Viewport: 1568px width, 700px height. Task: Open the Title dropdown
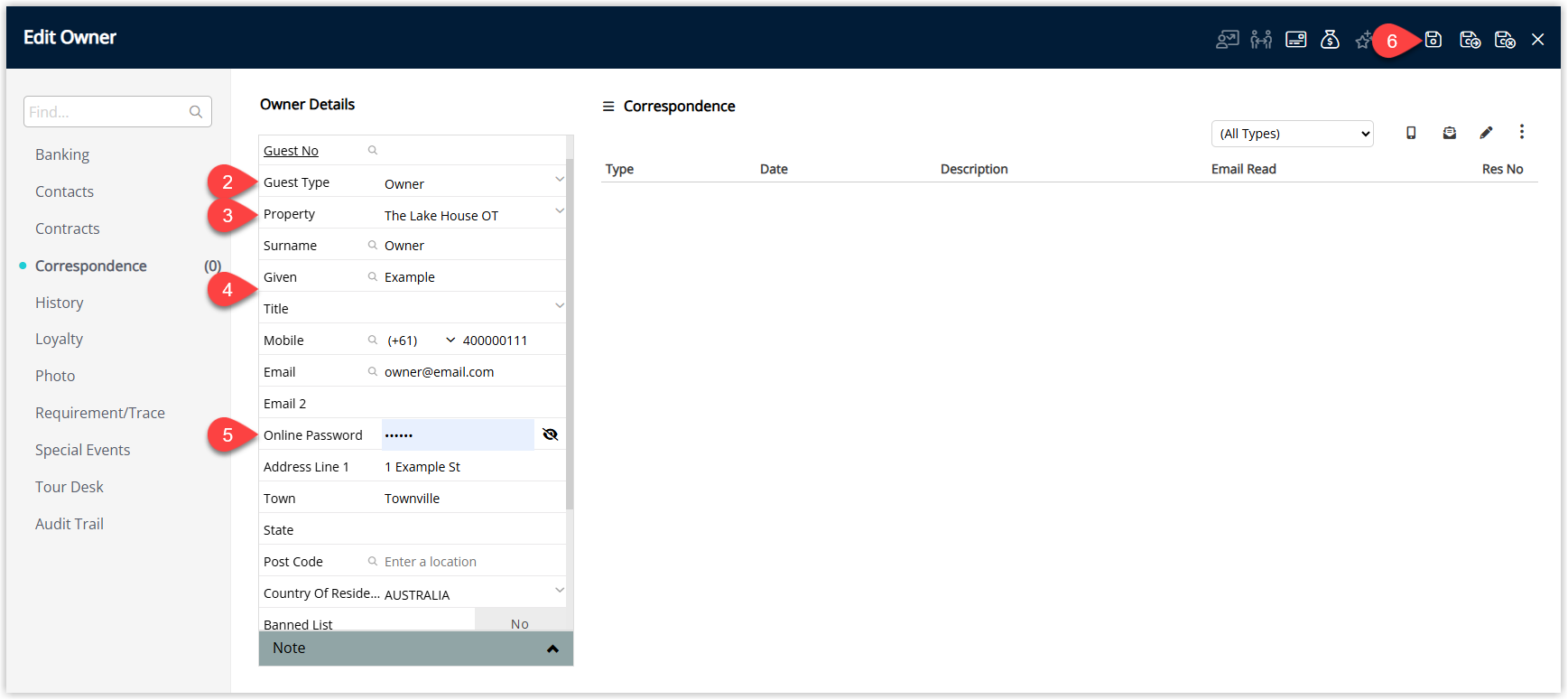click(x=560, y=305)
